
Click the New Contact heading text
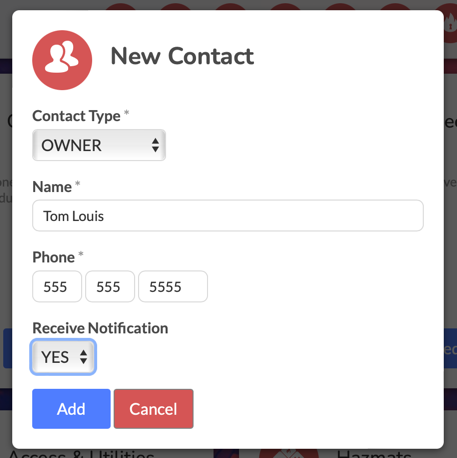182,56
